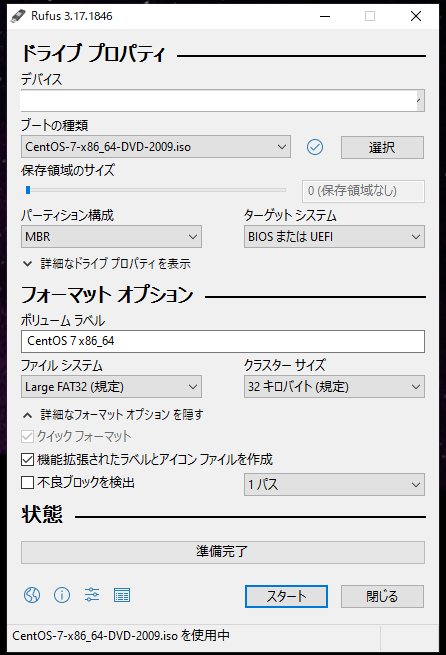Minimize the Rufus window
Viewport: 446px width, 655px height.
(x=325, y=16)
